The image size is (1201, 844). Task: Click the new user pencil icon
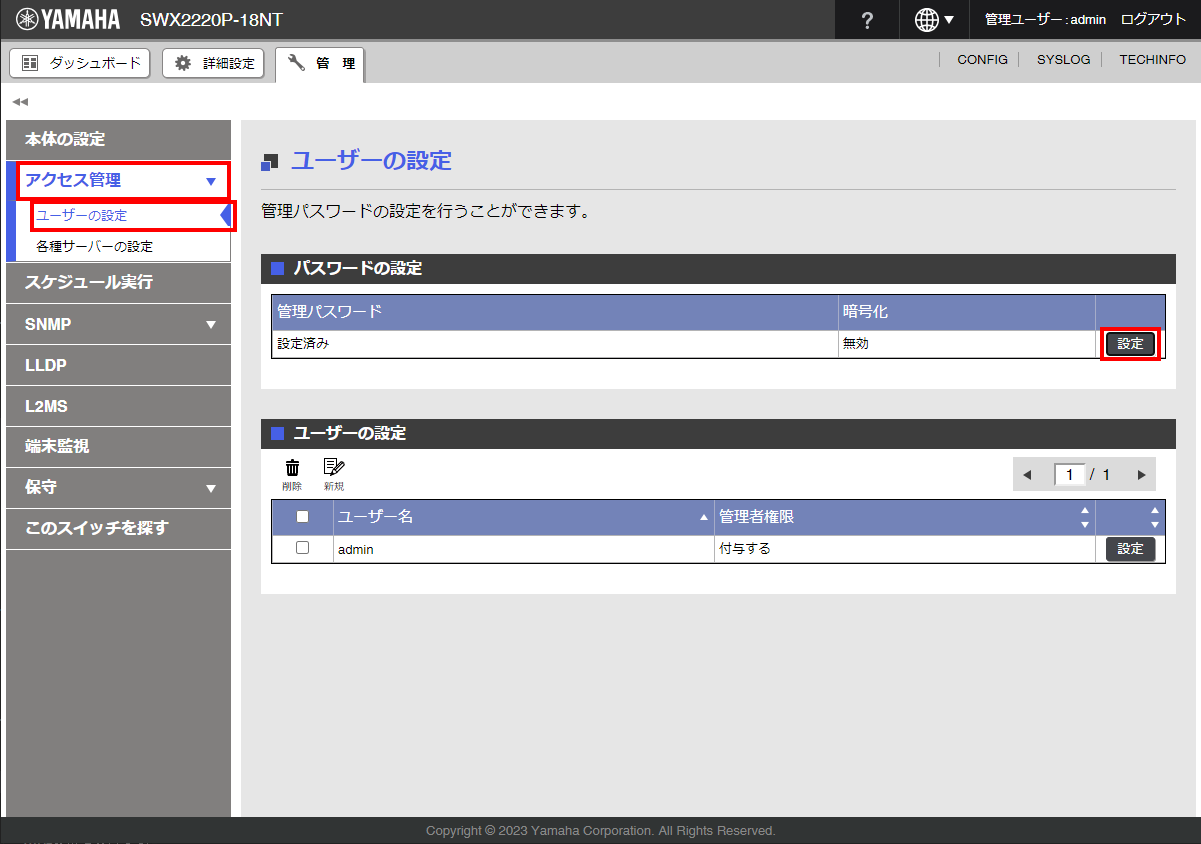click(333, 468)
